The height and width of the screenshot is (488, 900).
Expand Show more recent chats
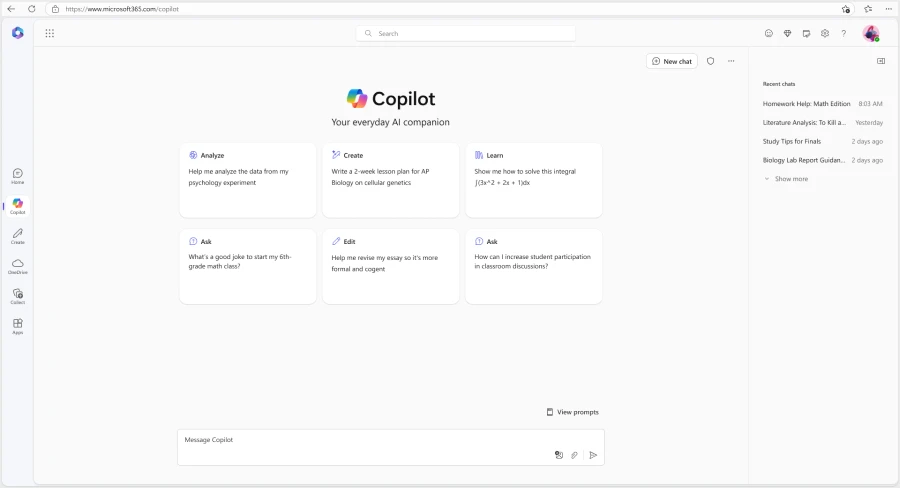786,179
